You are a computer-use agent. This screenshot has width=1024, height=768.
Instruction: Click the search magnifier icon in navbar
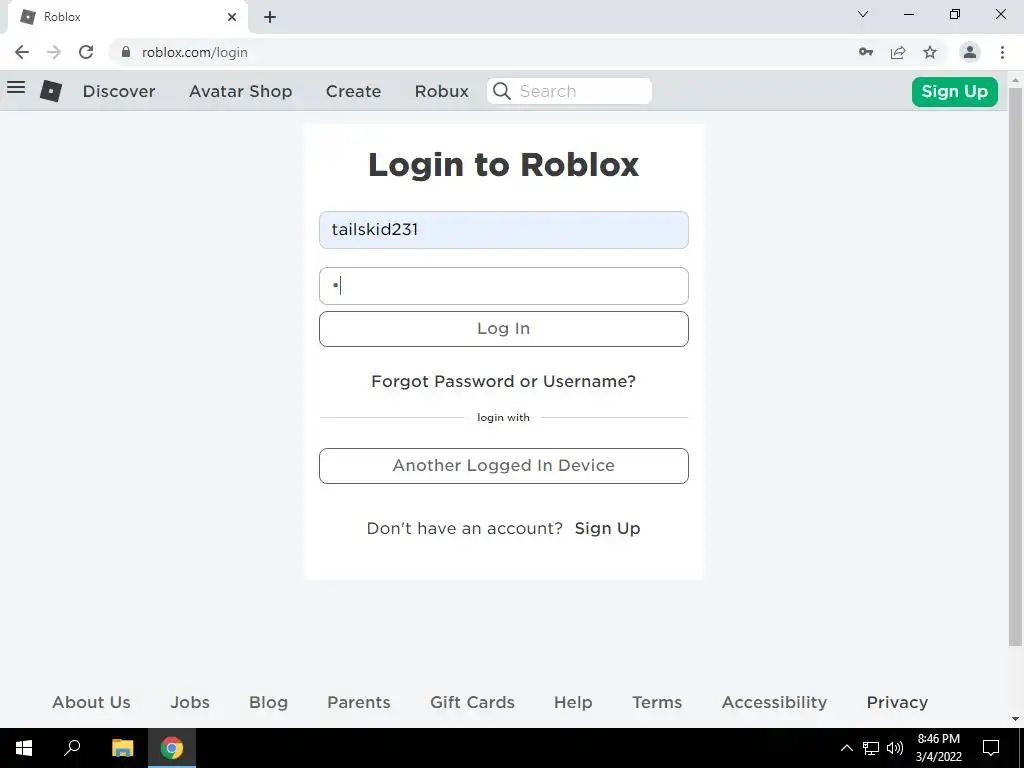click(x=502, y=91)
